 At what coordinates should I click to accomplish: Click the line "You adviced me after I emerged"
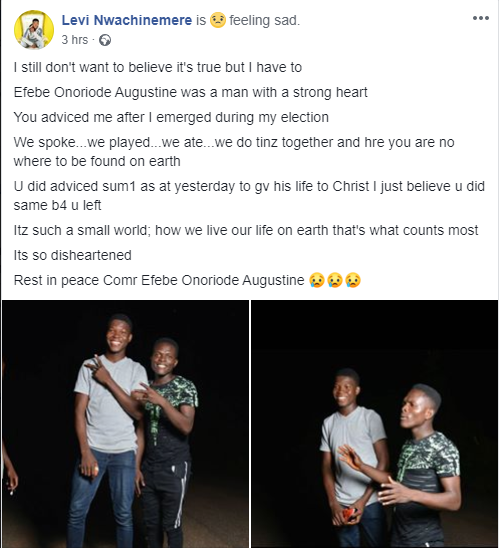171,118
